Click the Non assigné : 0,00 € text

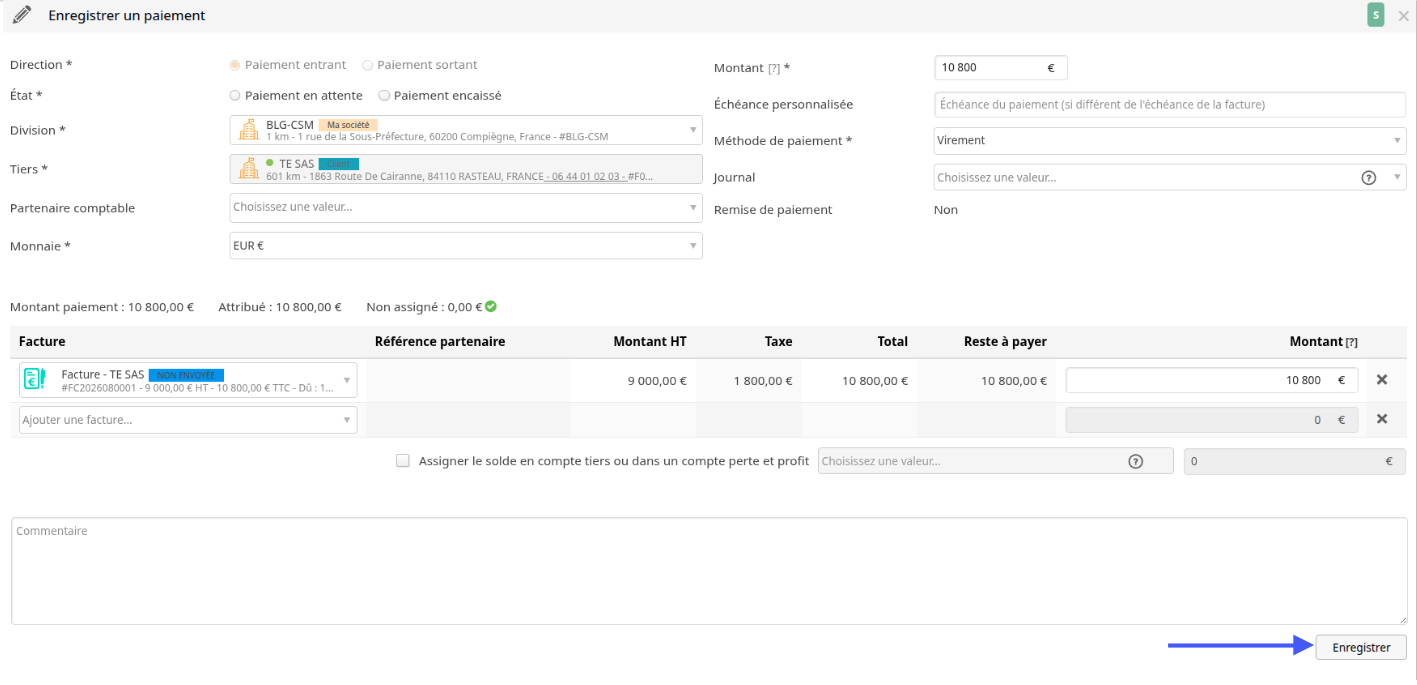(x=425, y=308)
